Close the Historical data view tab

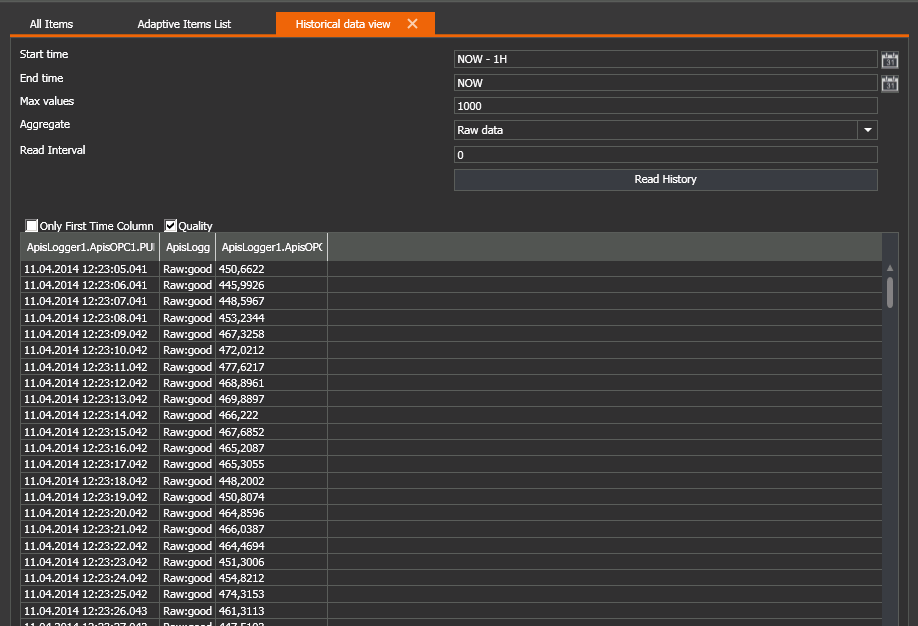[x=412, y=24]
